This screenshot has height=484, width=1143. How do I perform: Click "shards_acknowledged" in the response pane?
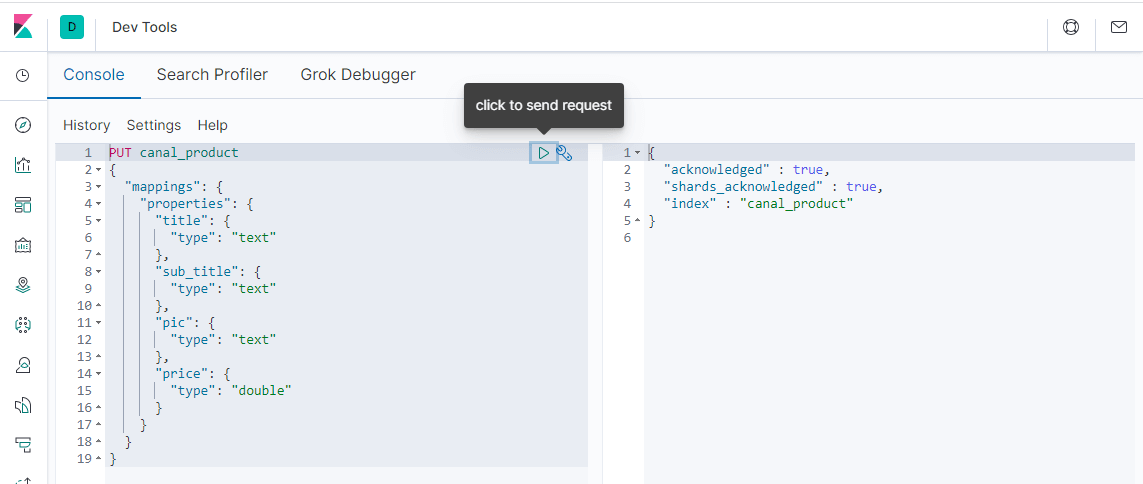click(743, 187)
